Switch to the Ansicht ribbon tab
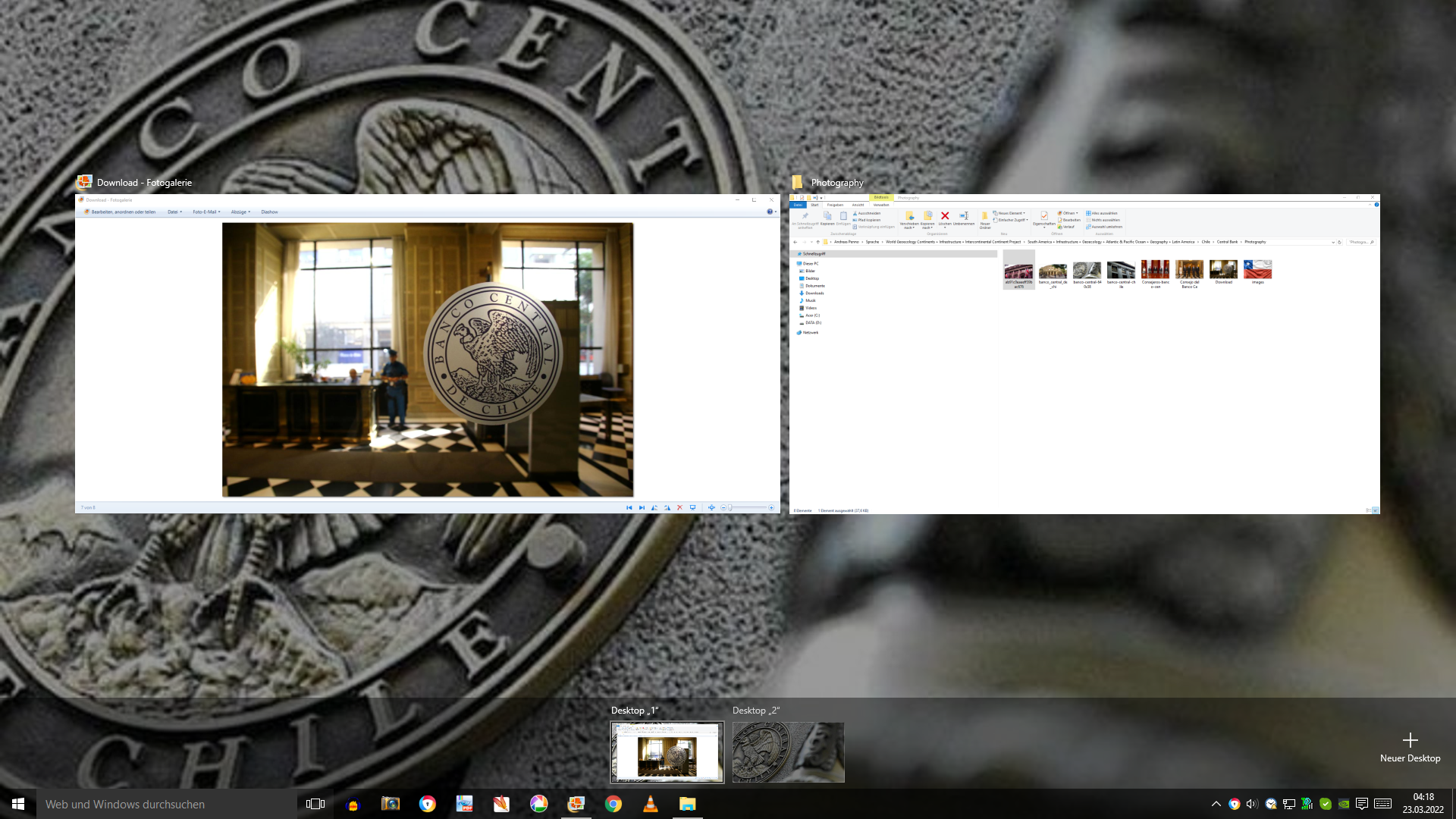 point(858,205)
